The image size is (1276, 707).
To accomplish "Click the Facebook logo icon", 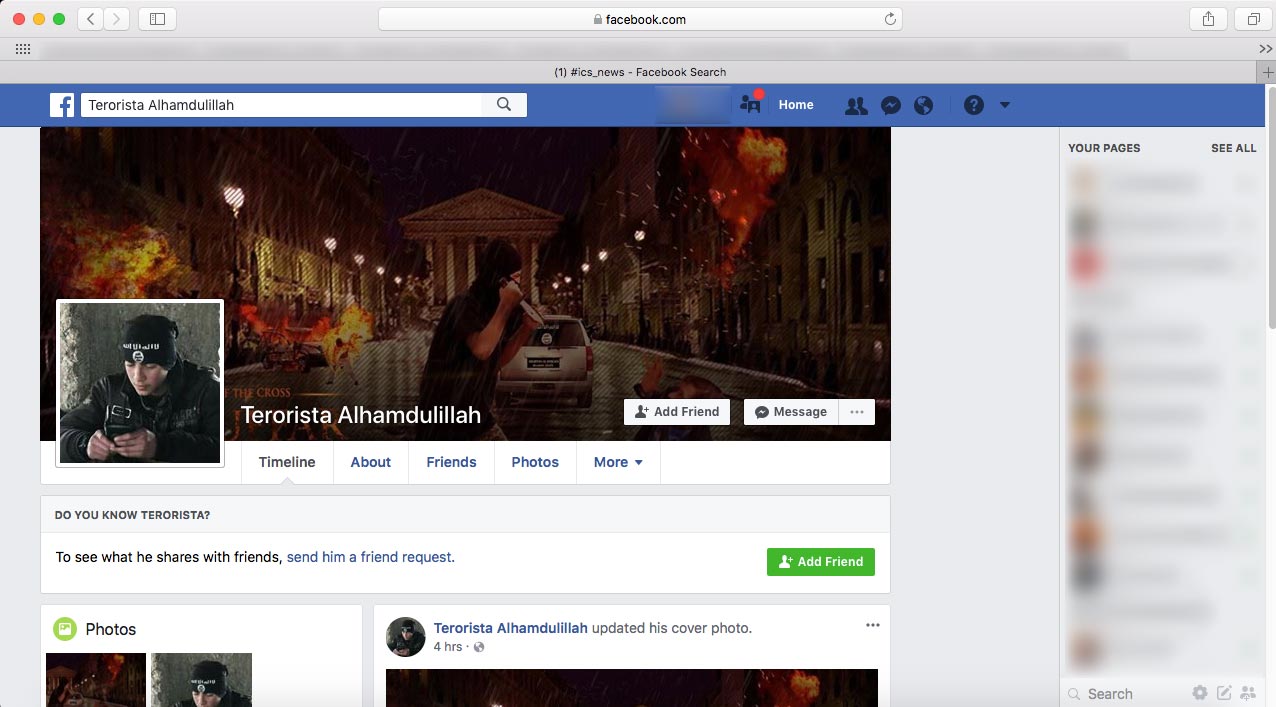I will click(62, 105).
